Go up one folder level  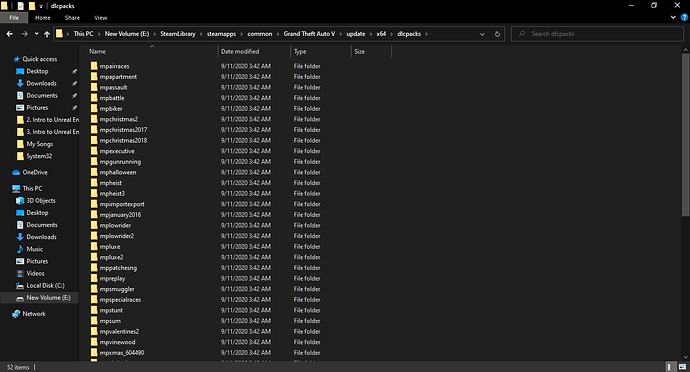(x=47, y=34)
